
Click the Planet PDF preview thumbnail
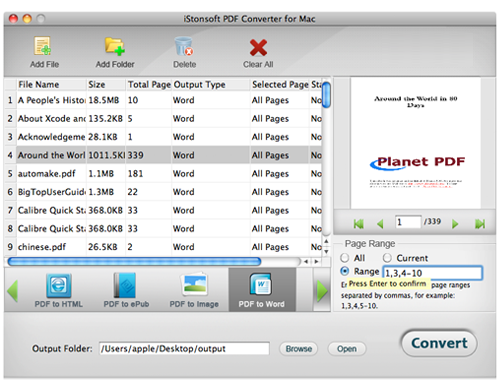(x=416, y=143)
